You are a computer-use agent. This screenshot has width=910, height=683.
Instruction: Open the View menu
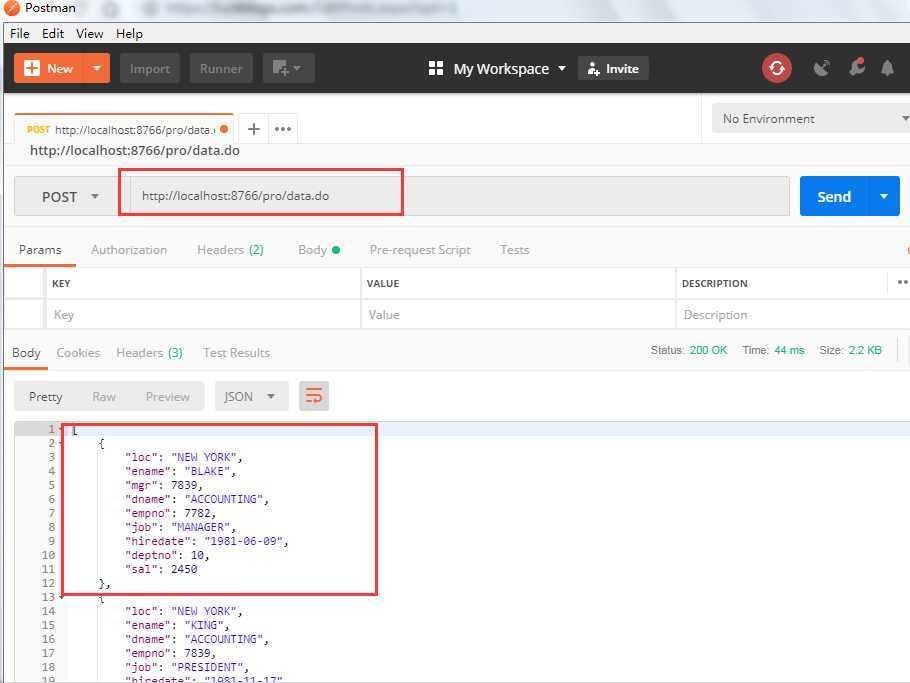click(x=89, y=34)
